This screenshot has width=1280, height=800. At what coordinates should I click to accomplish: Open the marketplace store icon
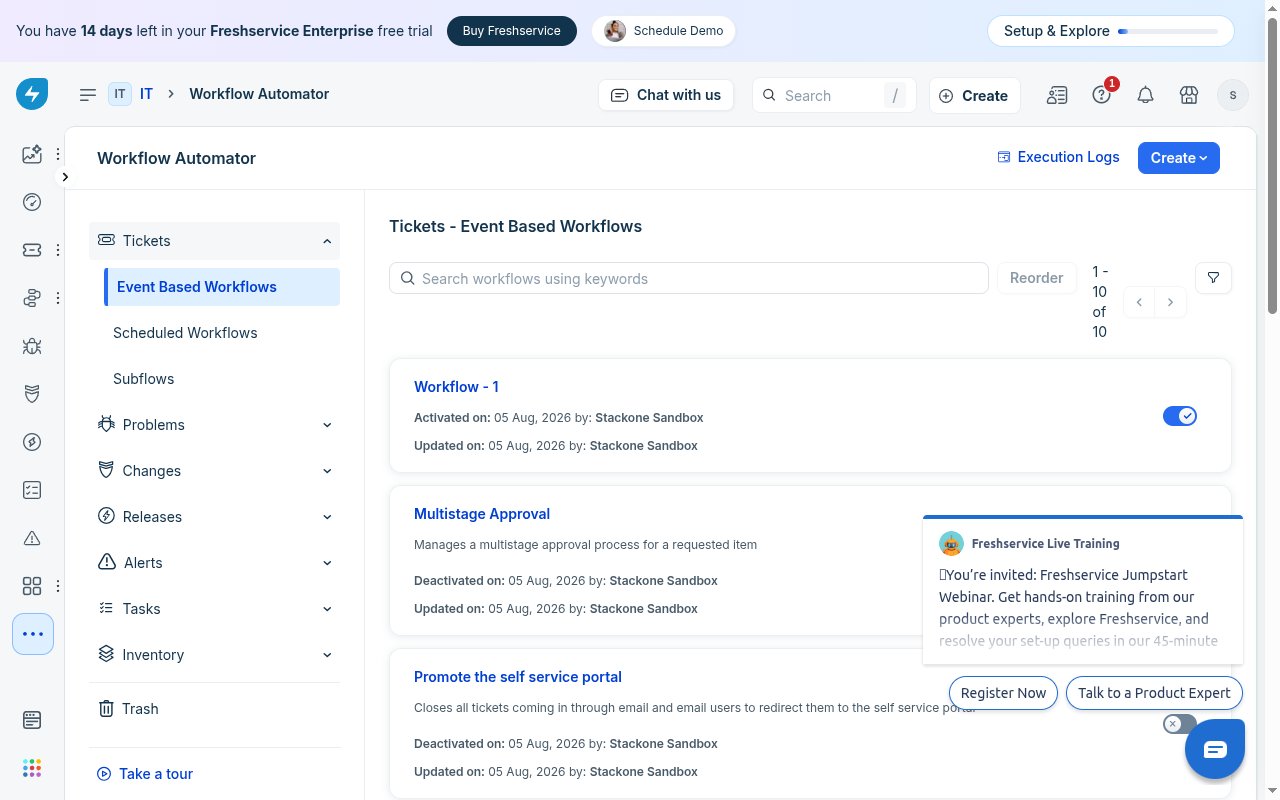(x=1189, y=95)
